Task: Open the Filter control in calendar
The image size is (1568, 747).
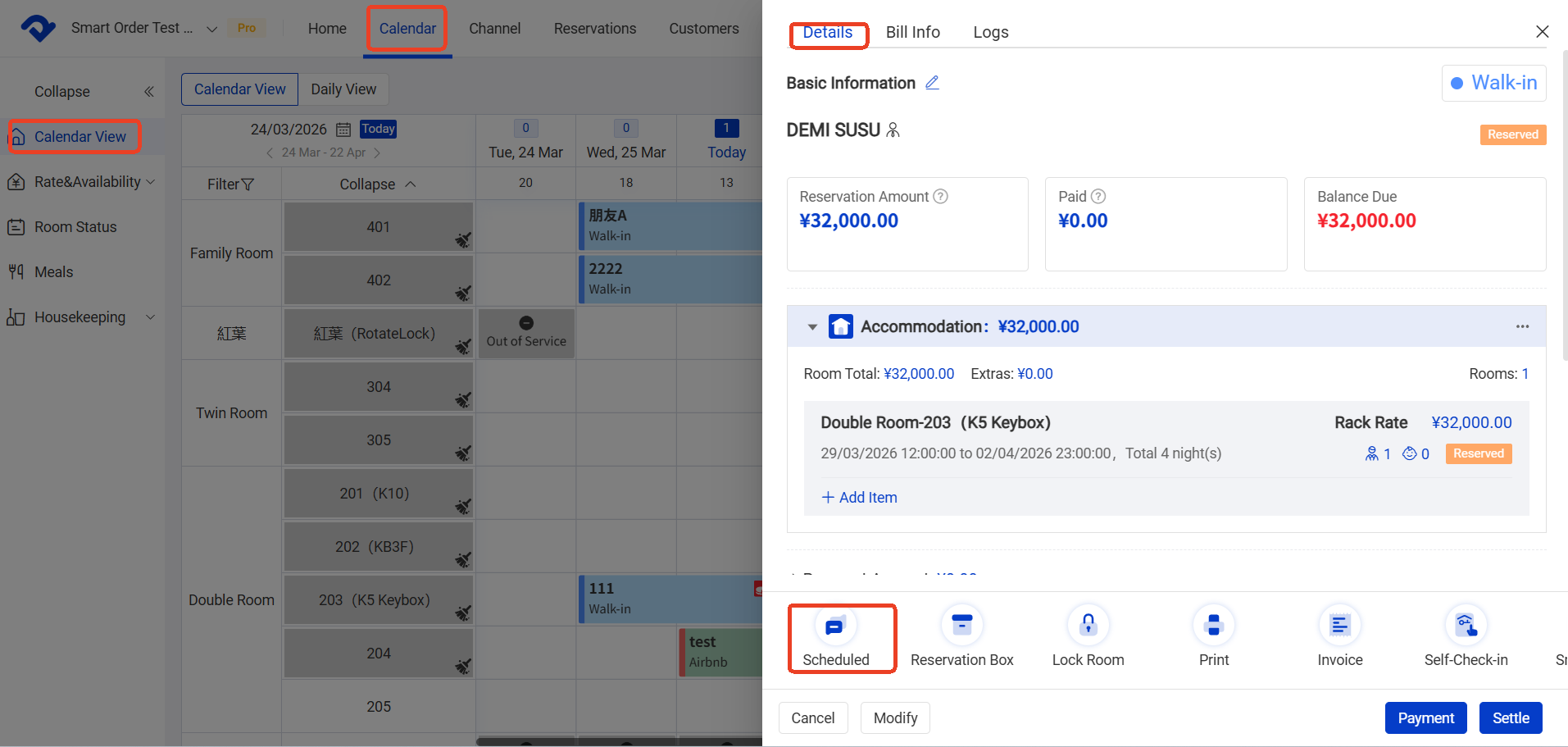Action: pyautogui.click(x=230, y=184)
